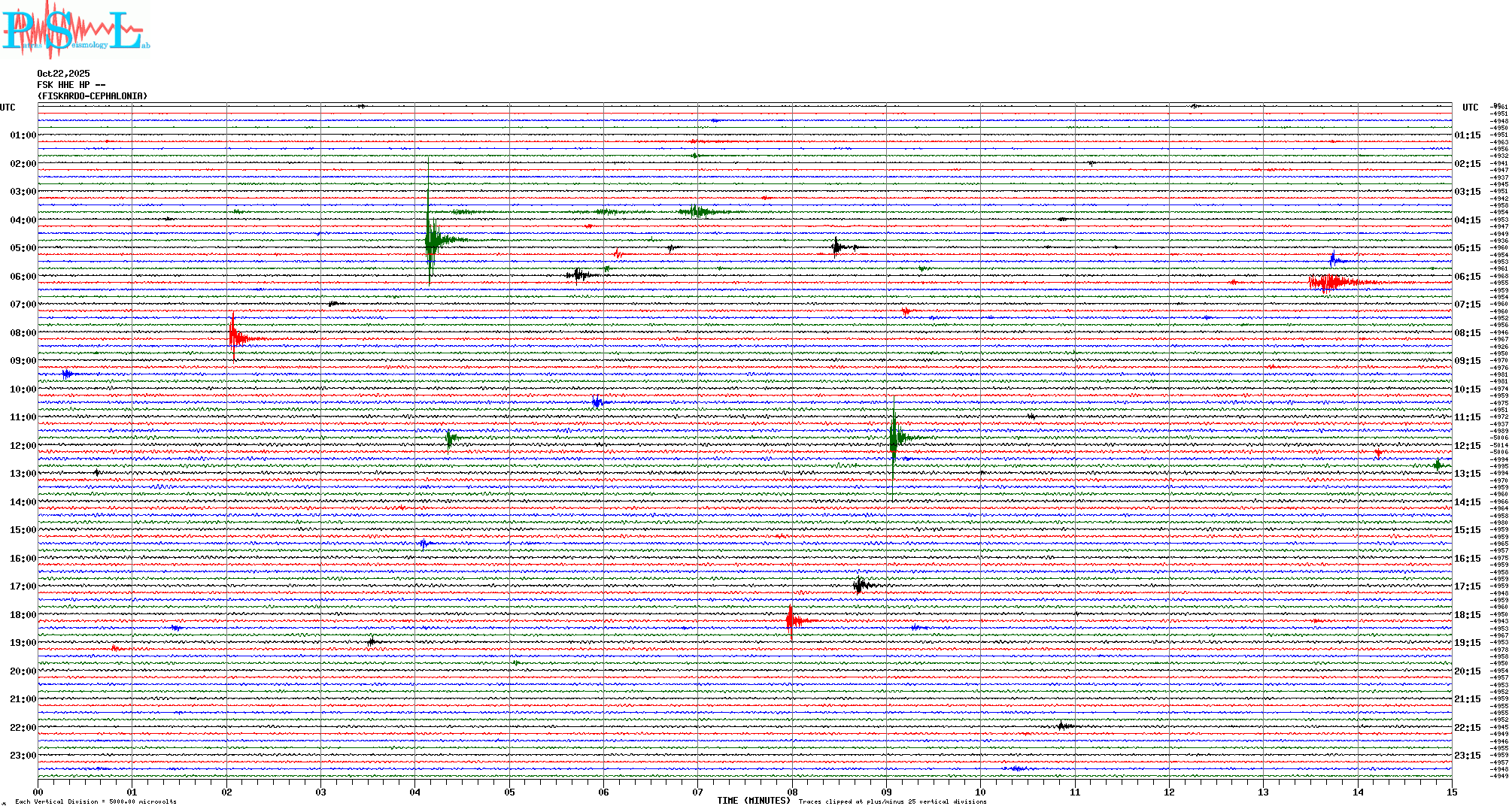Click the black seismic event near 17:00 trace
This screenshot has height=812, width=1512.
point(861,585)
